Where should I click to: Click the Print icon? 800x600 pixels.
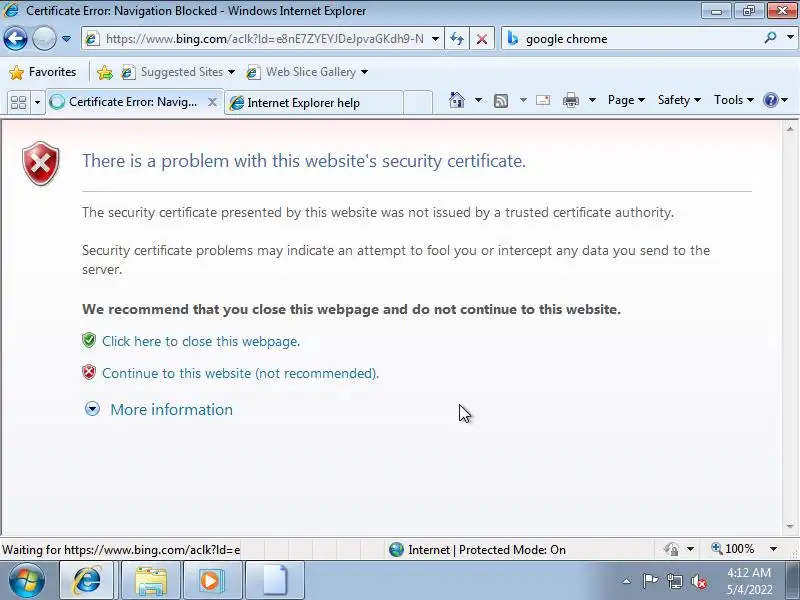pyautogui.click(x=571, y=100)
